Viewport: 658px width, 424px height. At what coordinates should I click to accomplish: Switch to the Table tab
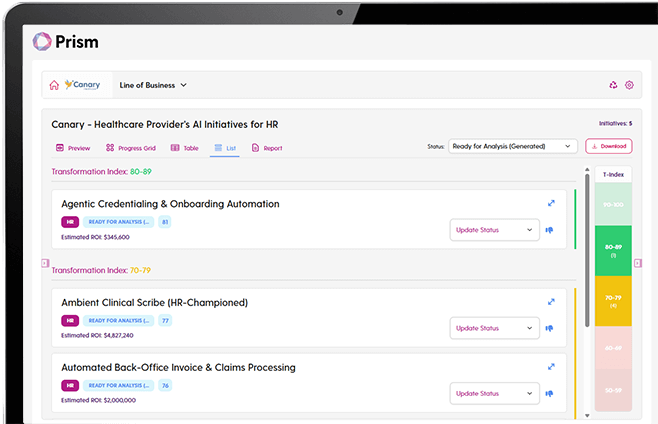[185, 148]
